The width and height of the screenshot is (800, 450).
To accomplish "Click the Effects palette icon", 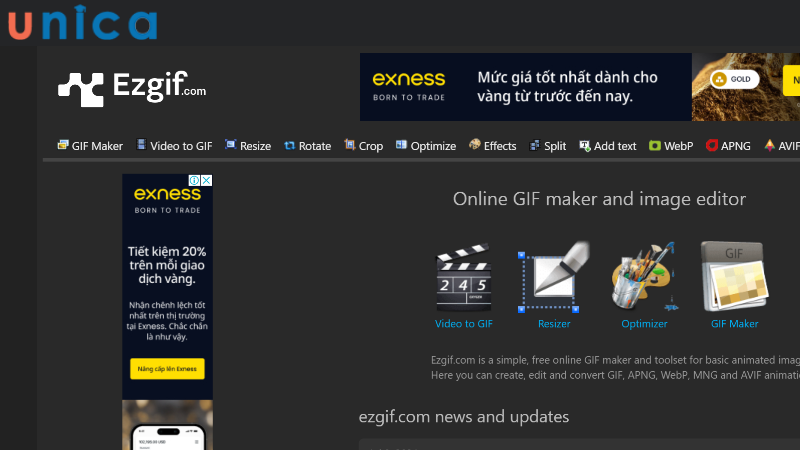I will [x=474, y=145].
